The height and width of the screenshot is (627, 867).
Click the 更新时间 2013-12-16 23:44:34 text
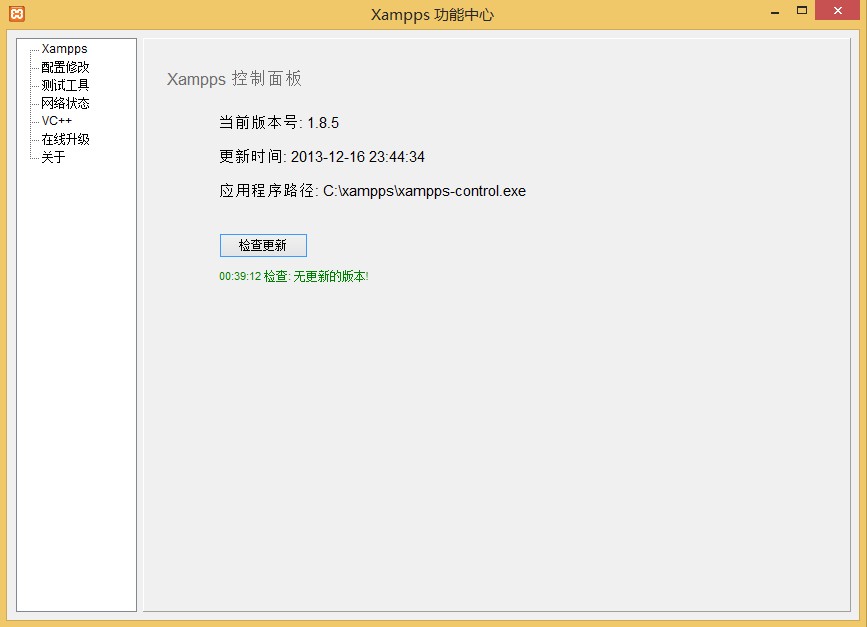[x=322, y=156]
